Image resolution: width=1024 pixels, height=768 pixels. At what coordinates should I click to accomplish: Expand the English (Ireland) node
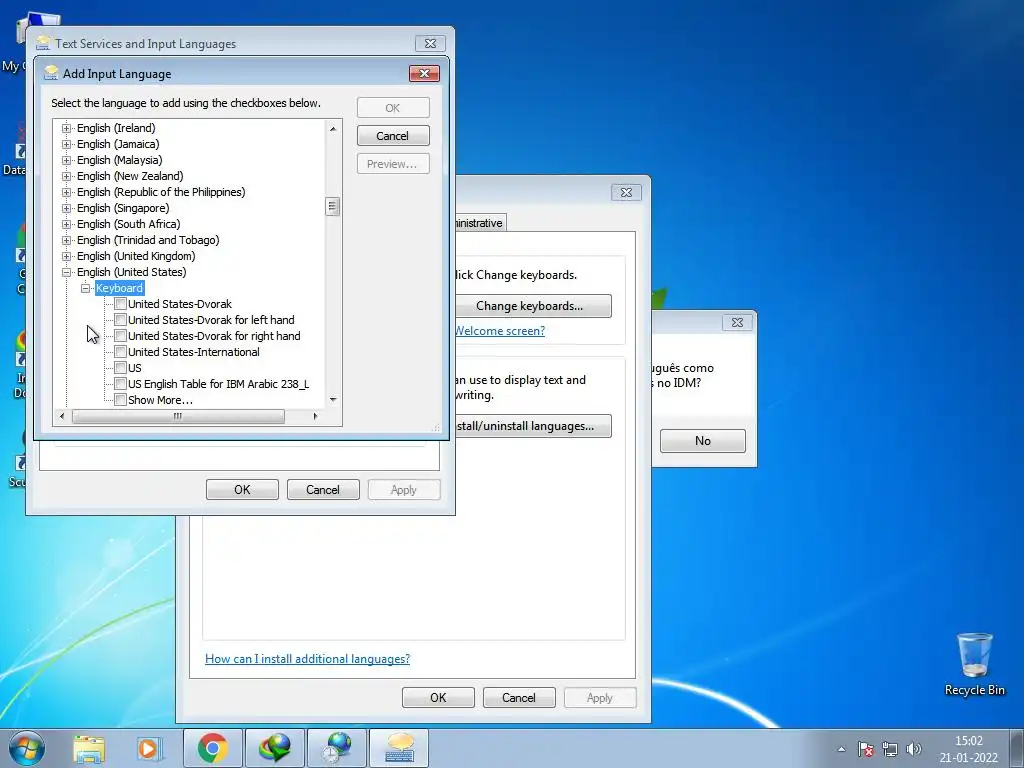coord(67,128)
